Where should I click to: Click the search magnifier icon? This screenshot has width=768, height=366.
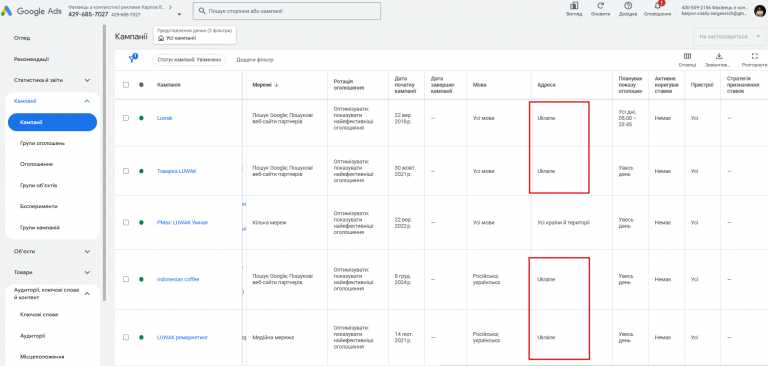point(201,11)
